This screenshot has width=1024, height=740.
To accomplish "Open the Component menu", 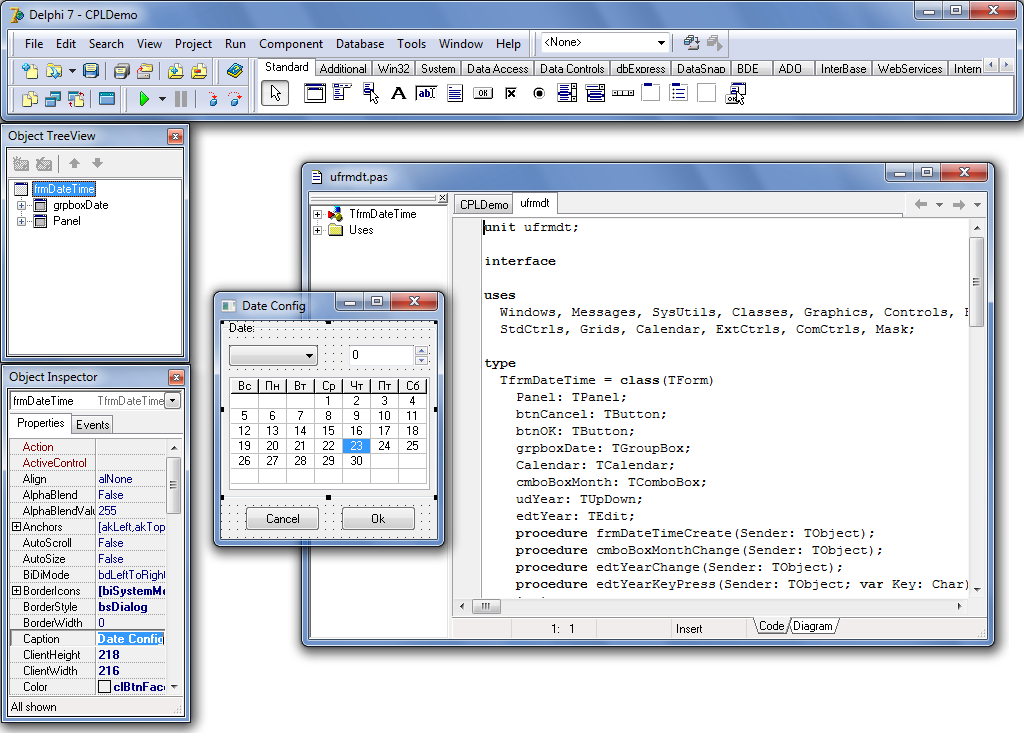I will tap(291, 44).
